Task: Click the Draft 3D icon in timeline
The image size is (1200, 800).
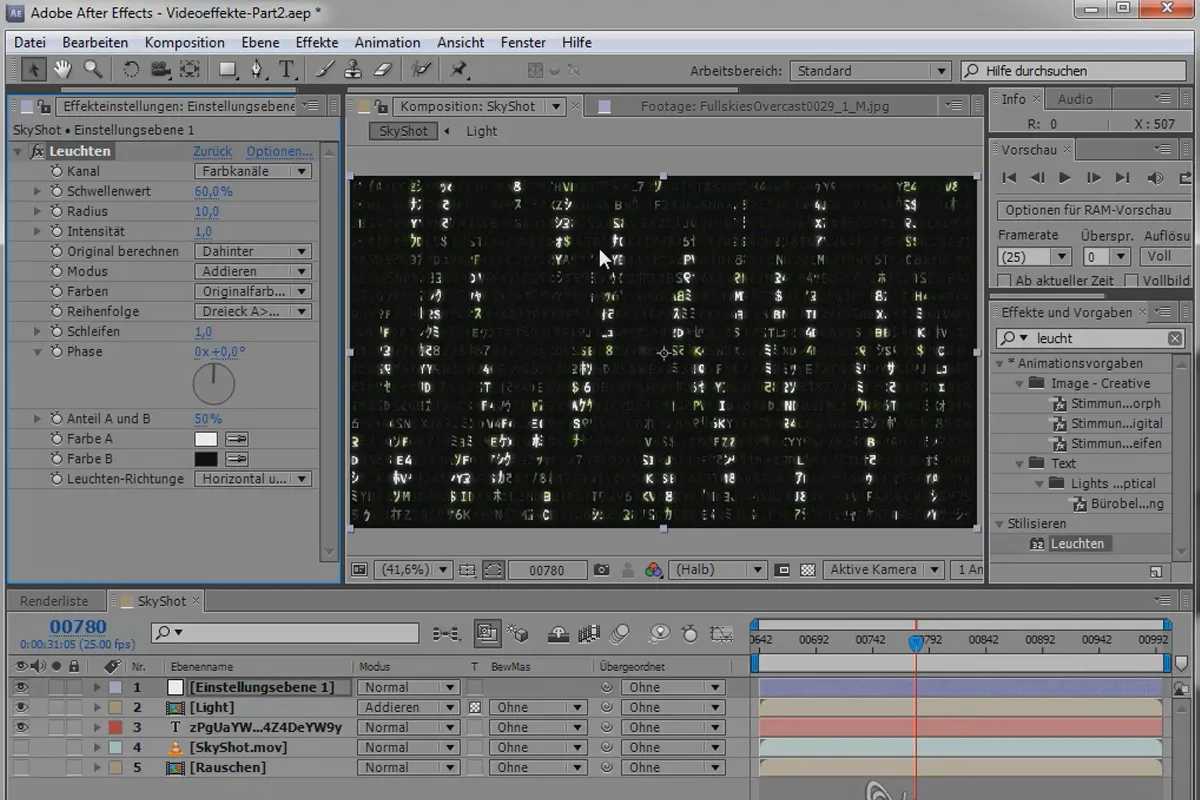Action: [x=517, y=633]
